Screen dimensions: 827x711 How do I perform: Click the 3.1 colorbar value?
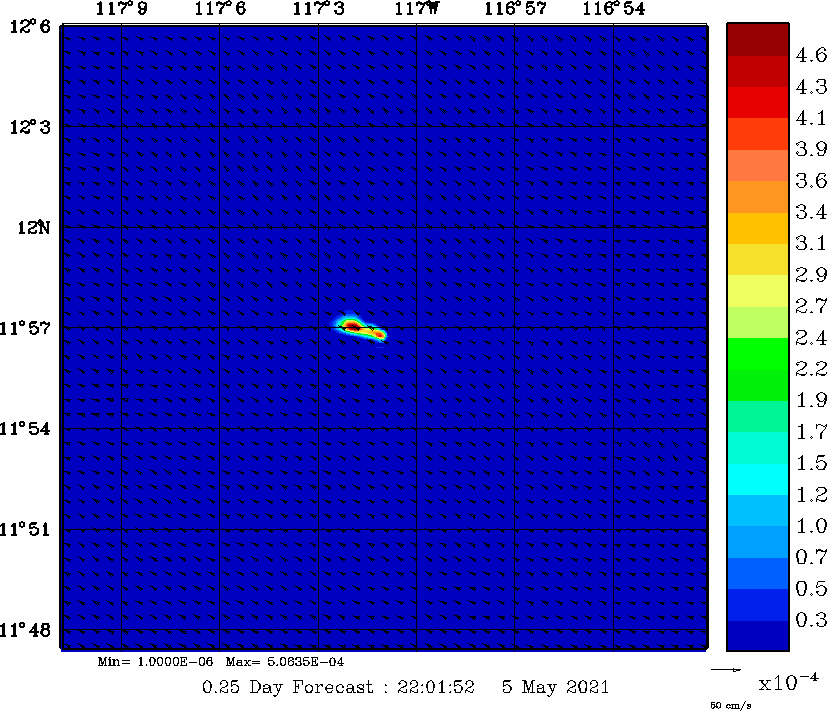(x=811, y=243)
